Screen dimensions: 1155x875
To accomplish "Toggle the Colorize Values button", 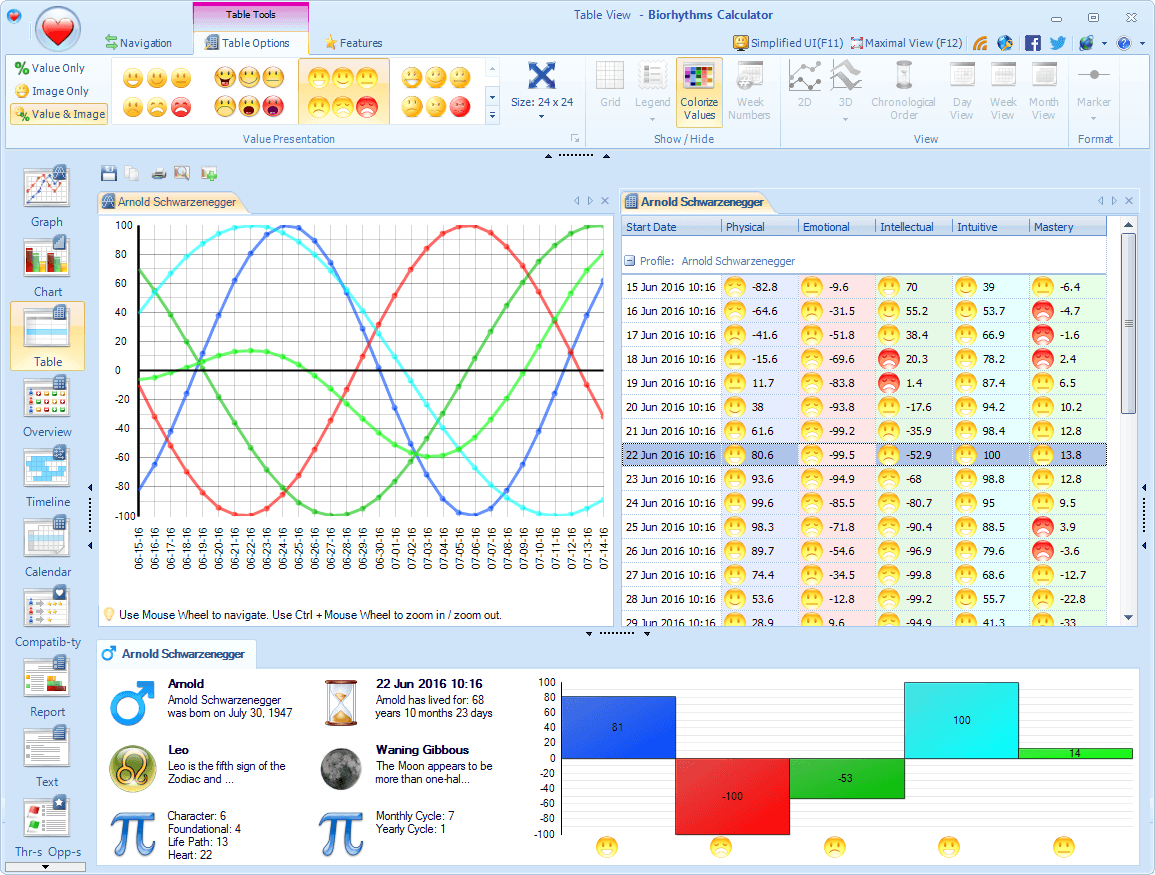I will (699, 92).
